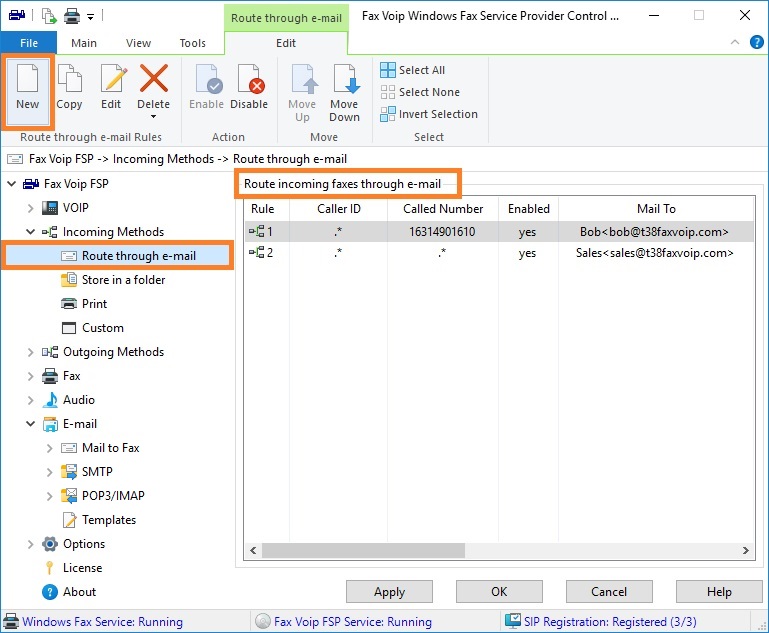Select the Custom incoming method
Viewport: 769px width, 633px height.
[103, 328]
